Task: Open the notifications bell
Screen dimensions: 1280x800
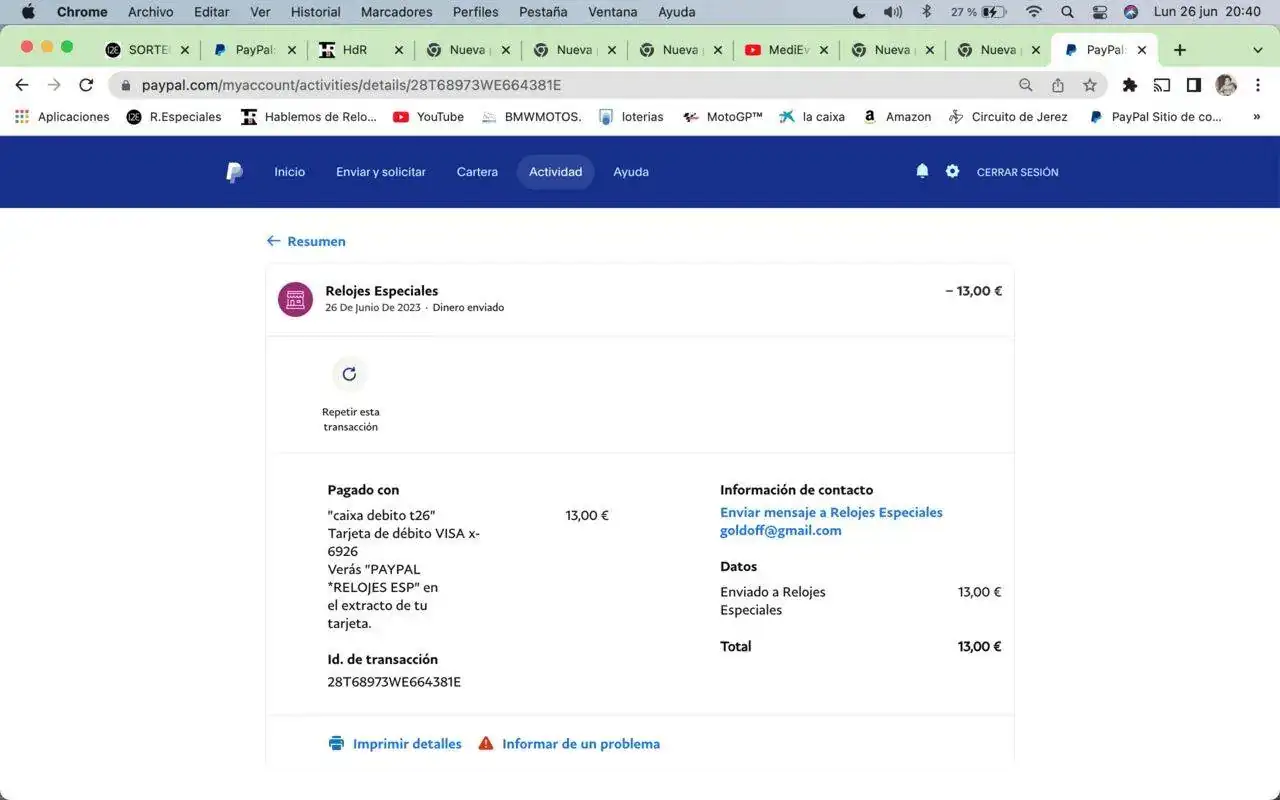Action: point(922,171)
